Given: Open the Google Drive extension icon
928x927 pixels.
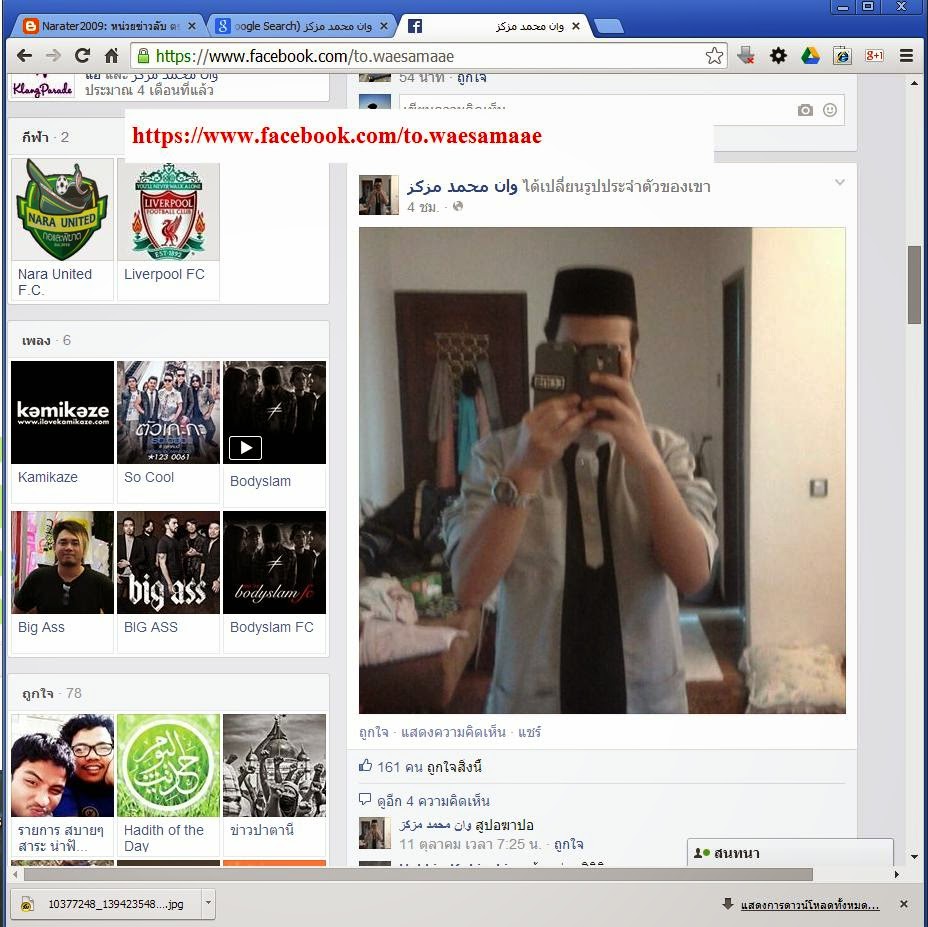Looking at the screenshot, I should (x=810, y=56).
